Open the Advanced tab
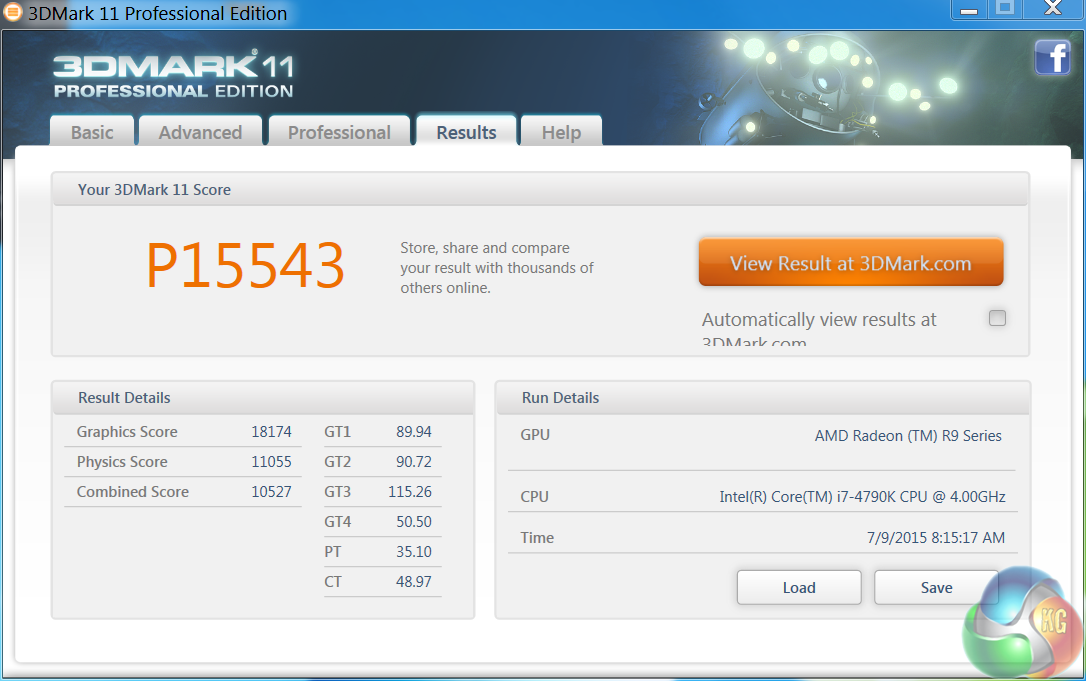This screenshot has height=681, width=1086. click(200, 132)
